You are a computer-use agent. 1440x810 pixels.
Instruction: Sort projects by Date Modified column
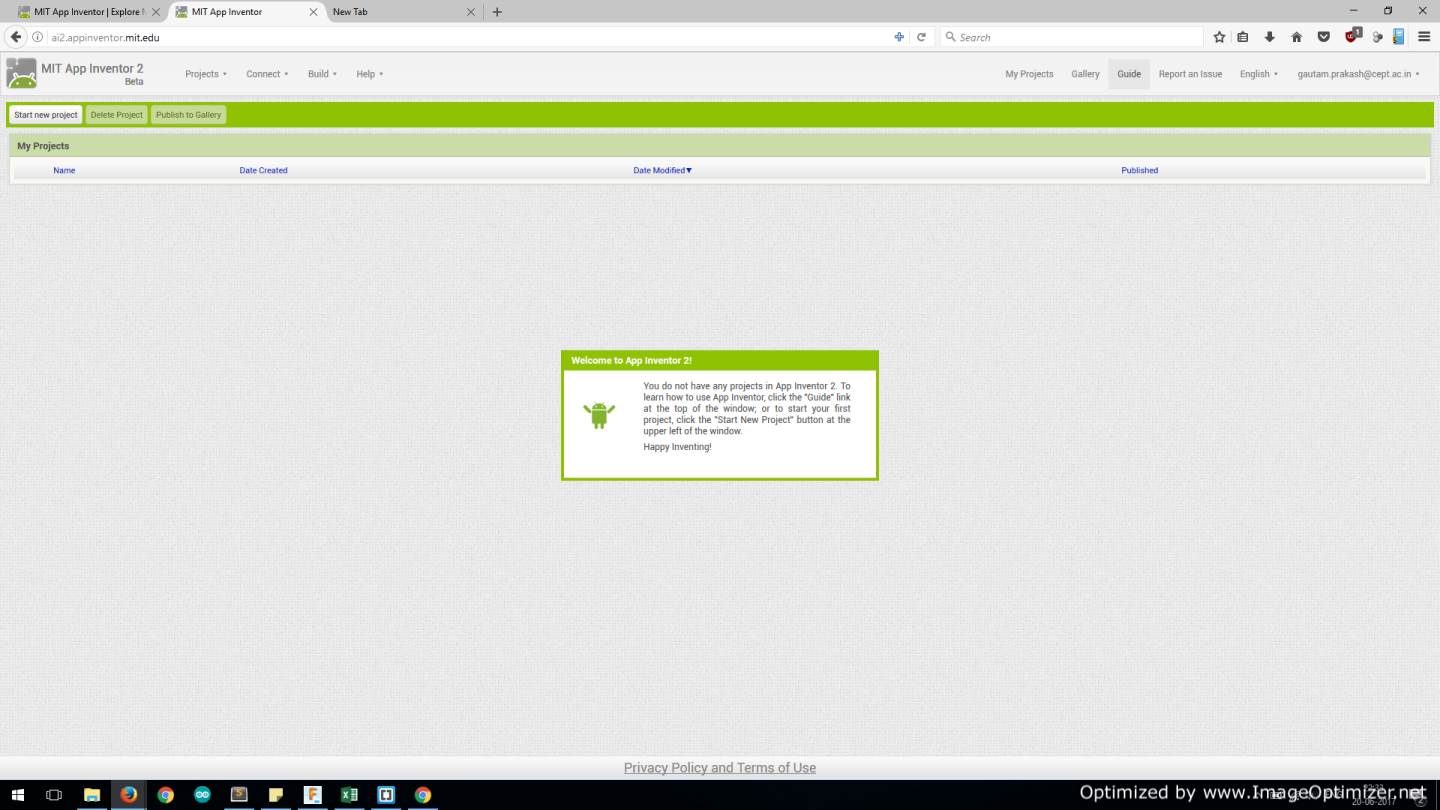(662, 170)
